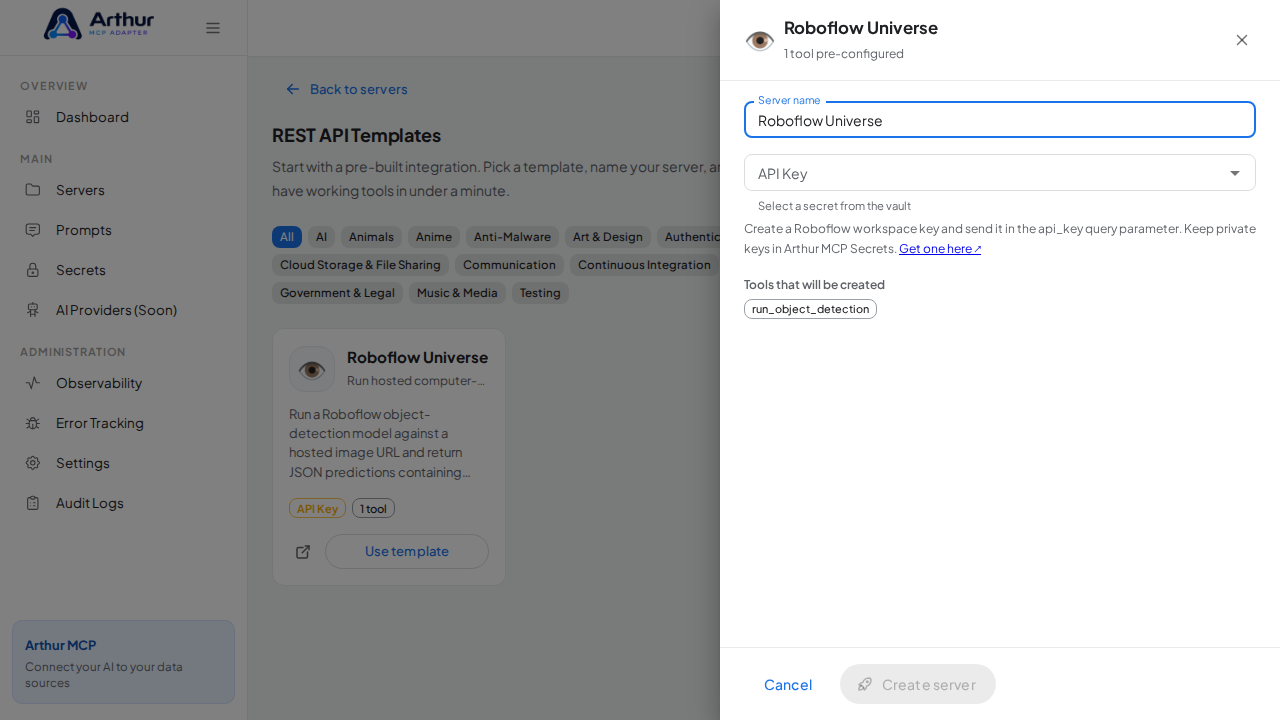Filter templates by Animals
Screen dimensions: 1280x720
tap(371, 237)
